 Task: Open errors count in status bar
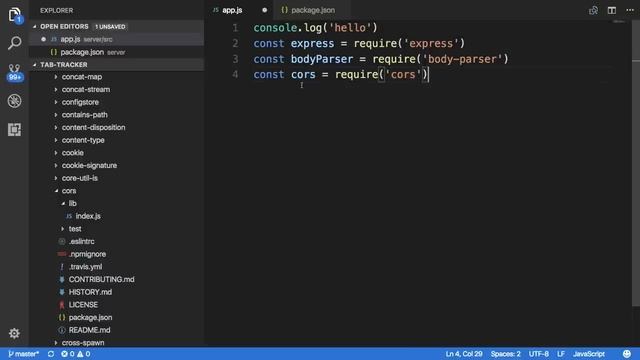coord(68,354)
